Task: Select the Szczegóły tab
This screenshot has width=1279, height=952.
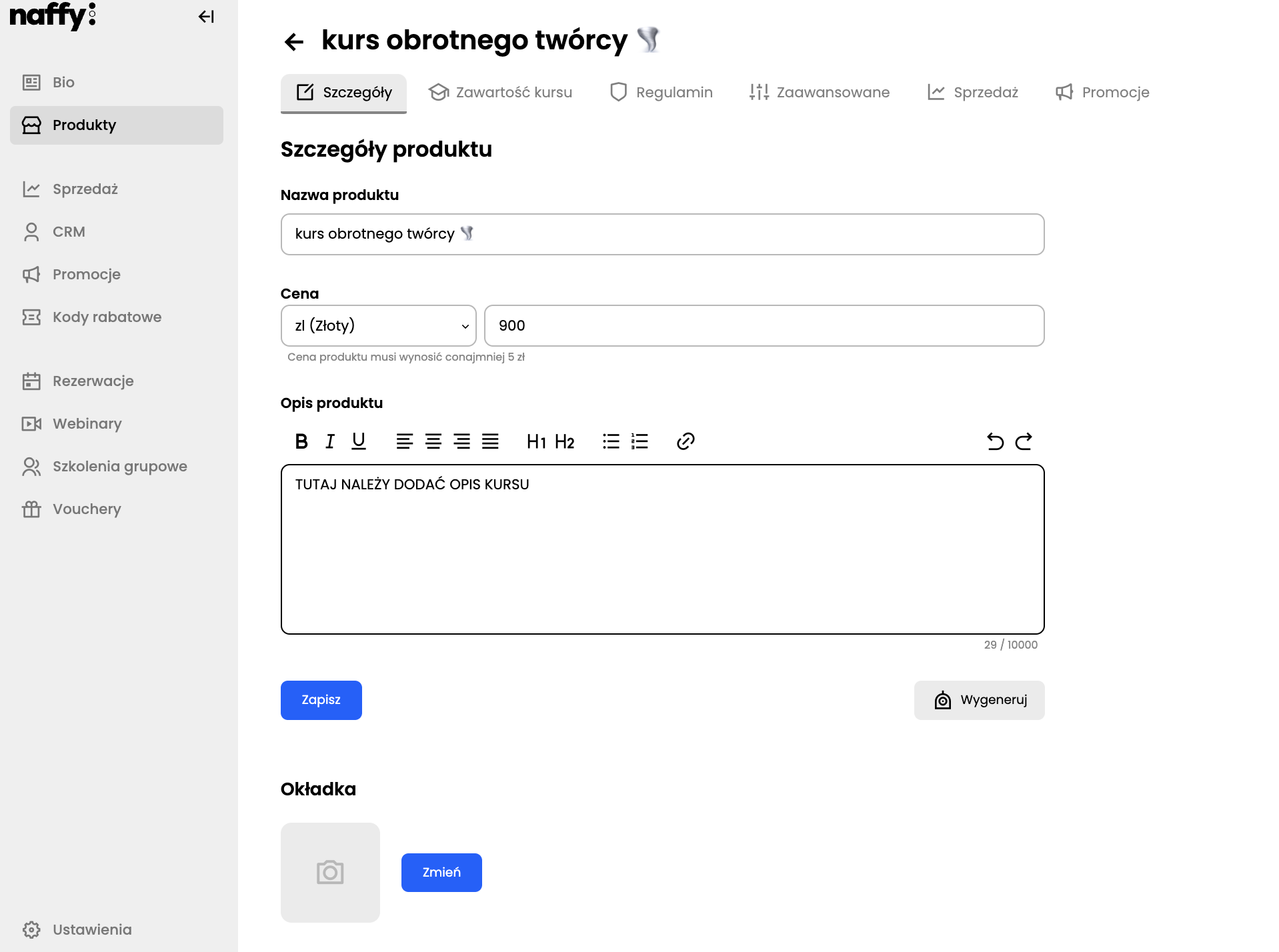Action: [343, 93]
